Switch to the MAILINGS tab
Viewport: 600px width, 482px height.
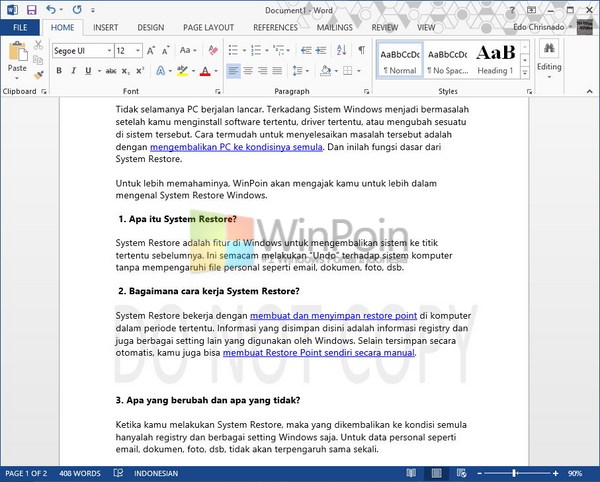[335, 28]
